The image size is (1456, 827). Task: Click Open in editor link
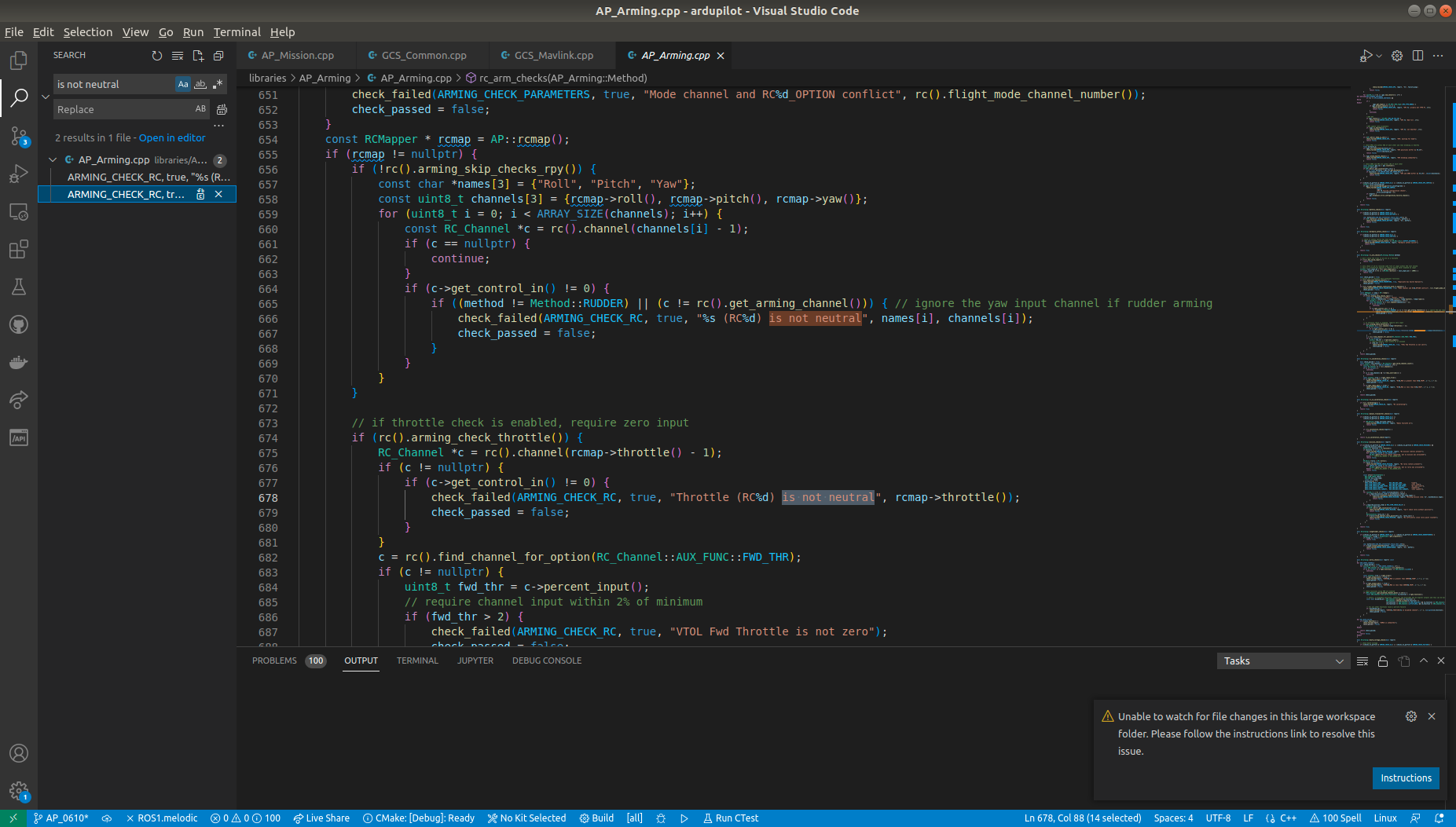pos(172,137)
